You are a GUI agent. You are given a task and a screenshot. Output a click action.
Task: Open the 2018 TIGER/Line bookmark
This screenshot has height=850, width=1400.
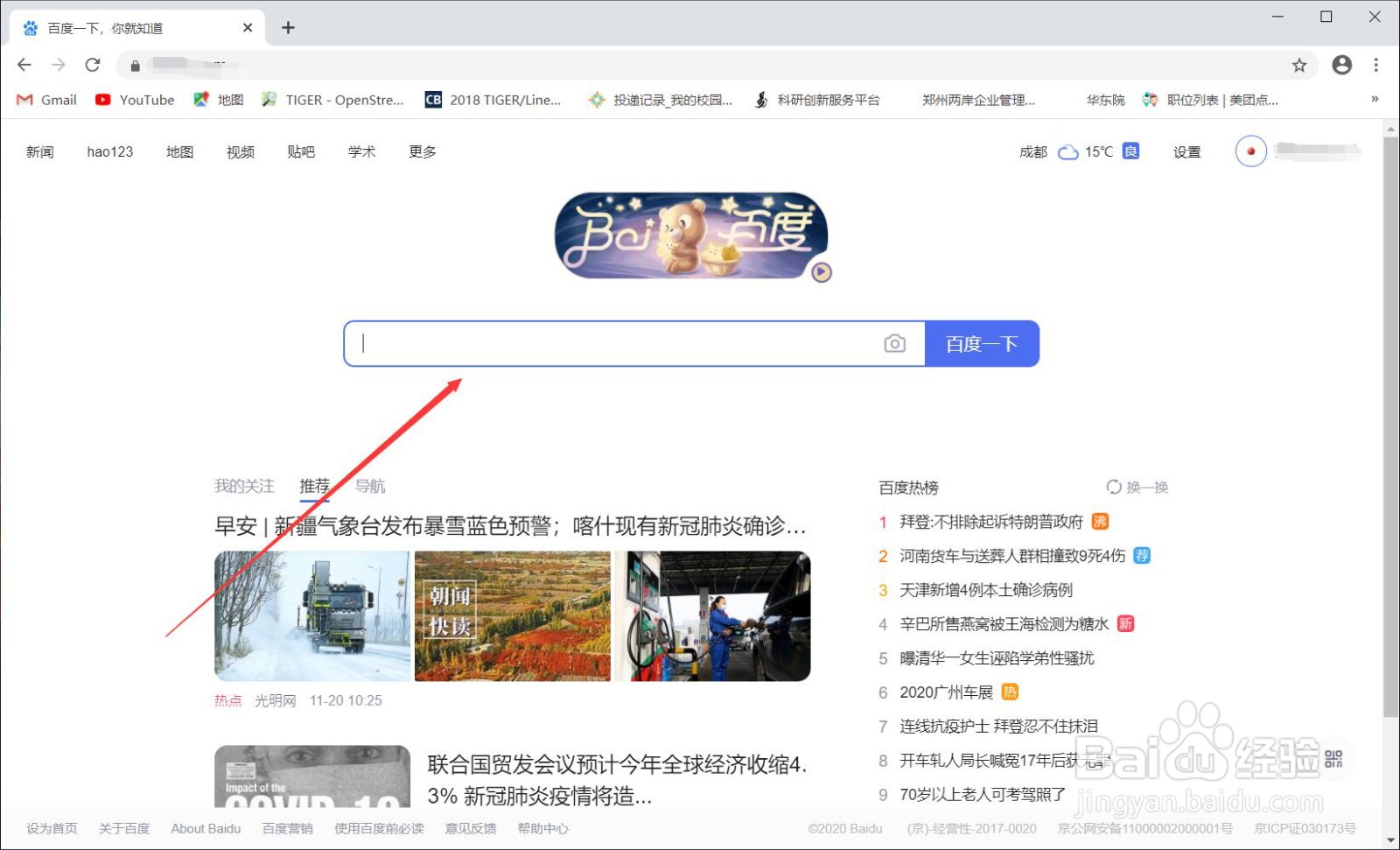click(493, 100)
